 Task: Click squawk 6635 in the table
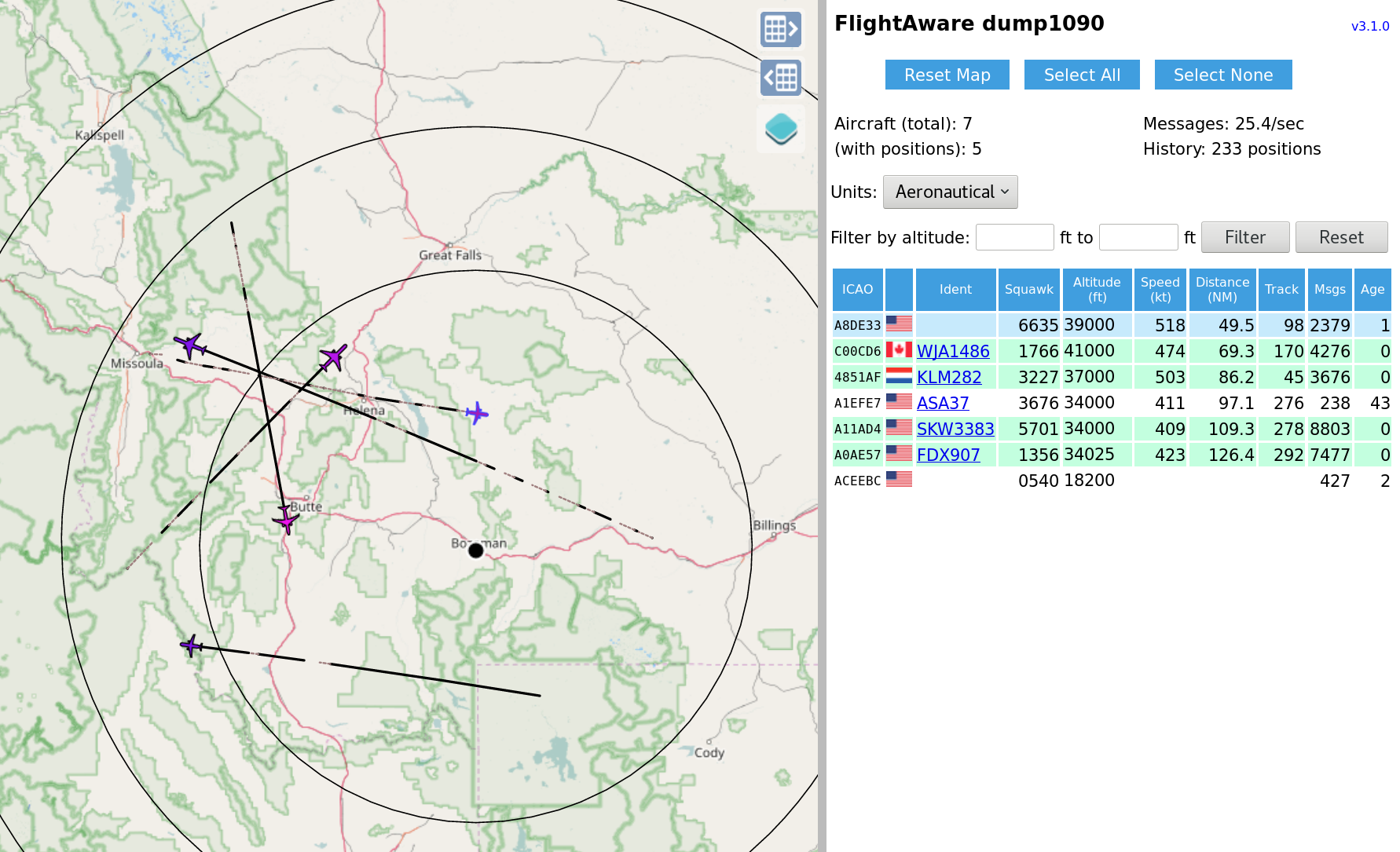[x=1038, y=325]
